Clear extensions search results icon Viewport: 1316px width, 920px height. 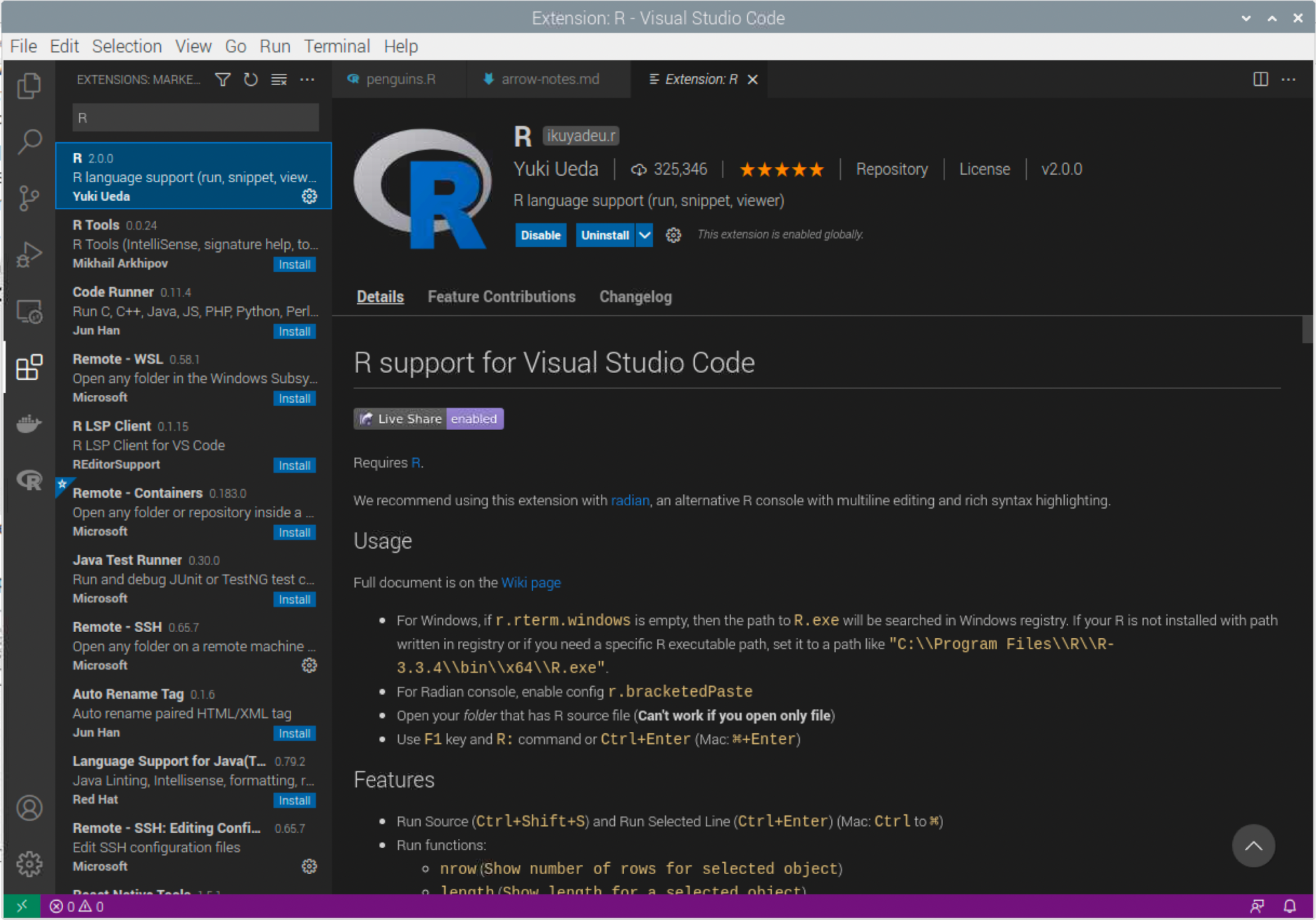click(279, 80)
